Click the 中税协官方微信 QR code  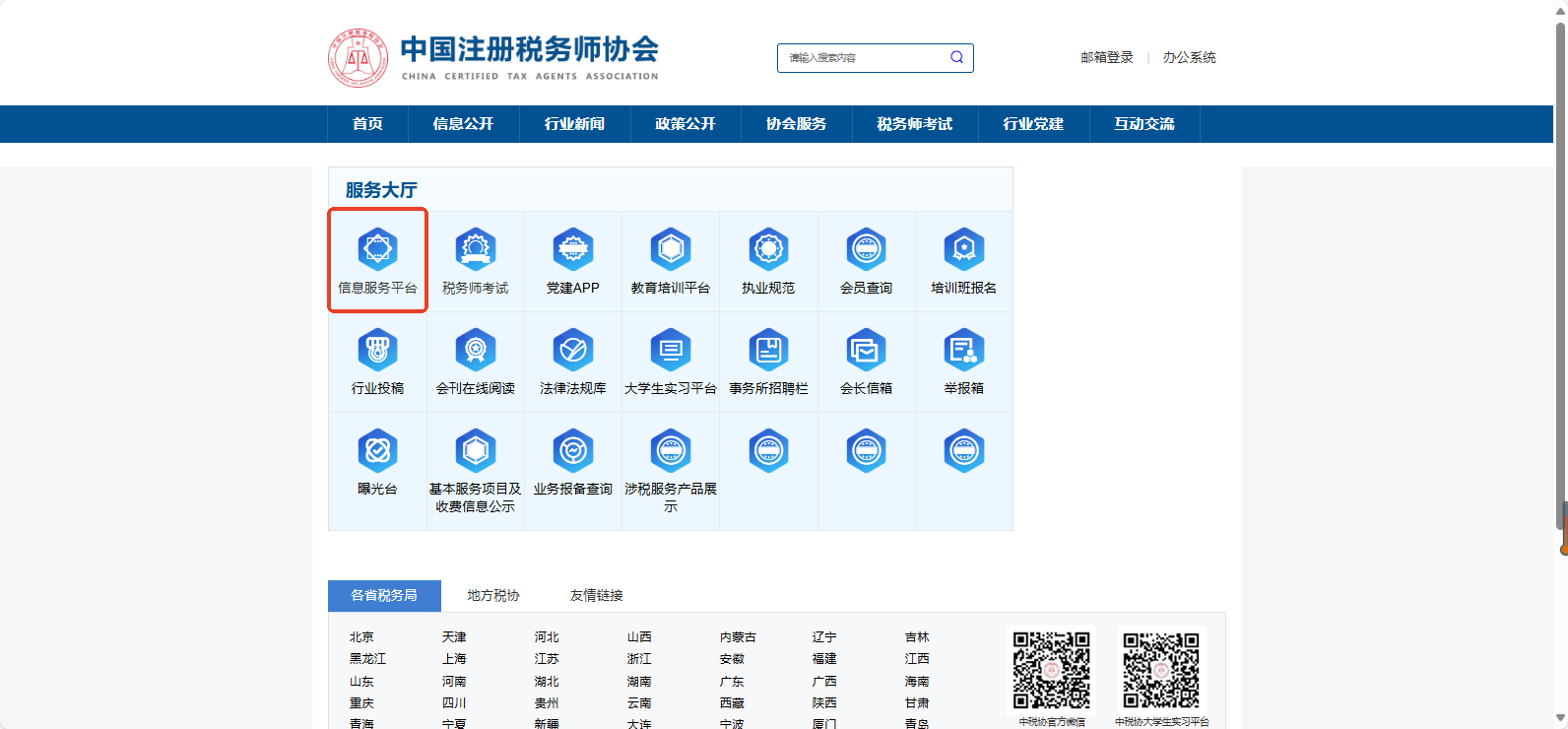[1052, 670]
